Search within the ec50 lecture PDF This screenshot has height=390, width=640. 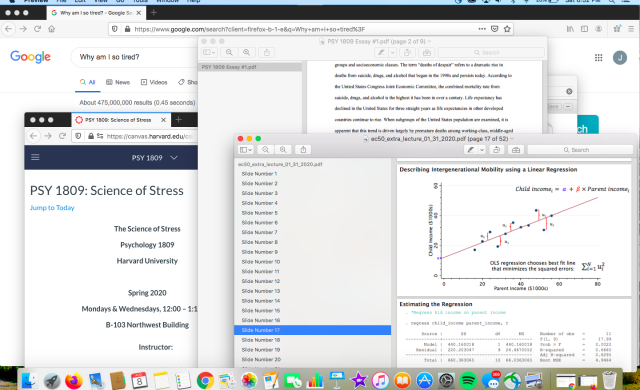[580, 150]
